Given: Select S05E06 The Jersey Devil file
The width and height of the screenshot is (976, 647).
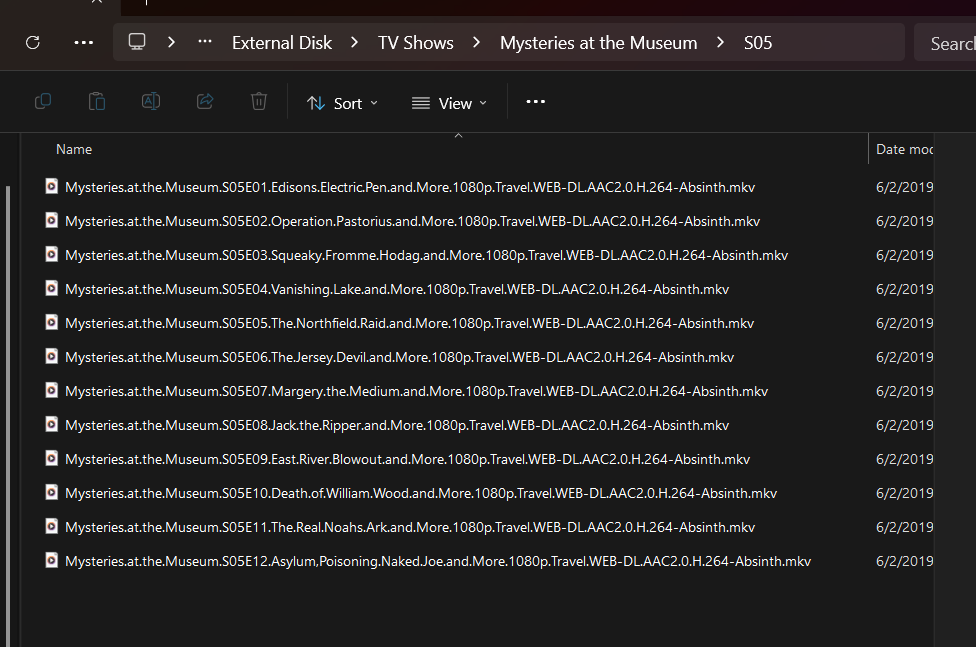Looking at the screenshot, I should [399, 357].
